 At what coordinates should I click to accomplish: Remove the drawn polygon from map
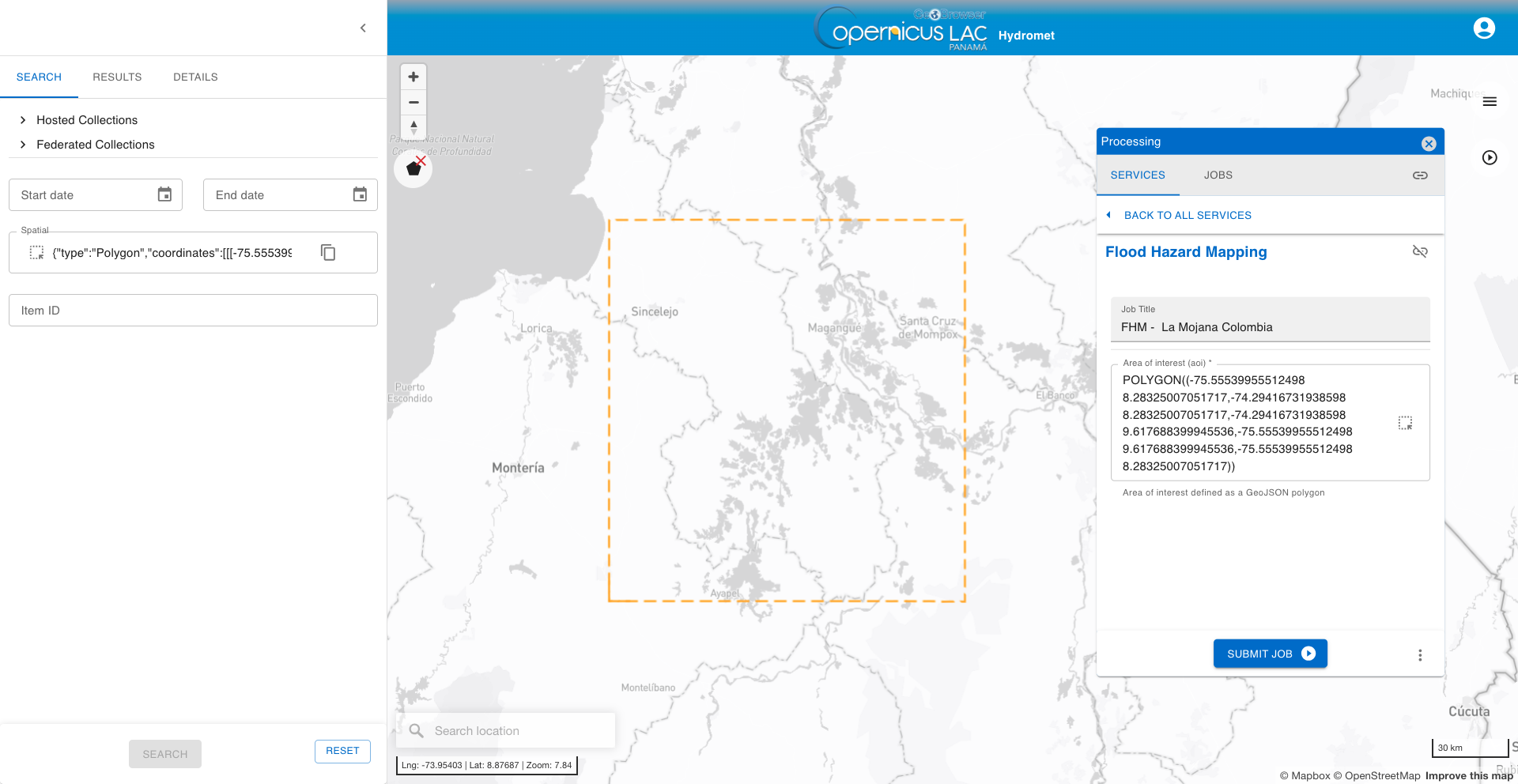[x=413, y=168]
